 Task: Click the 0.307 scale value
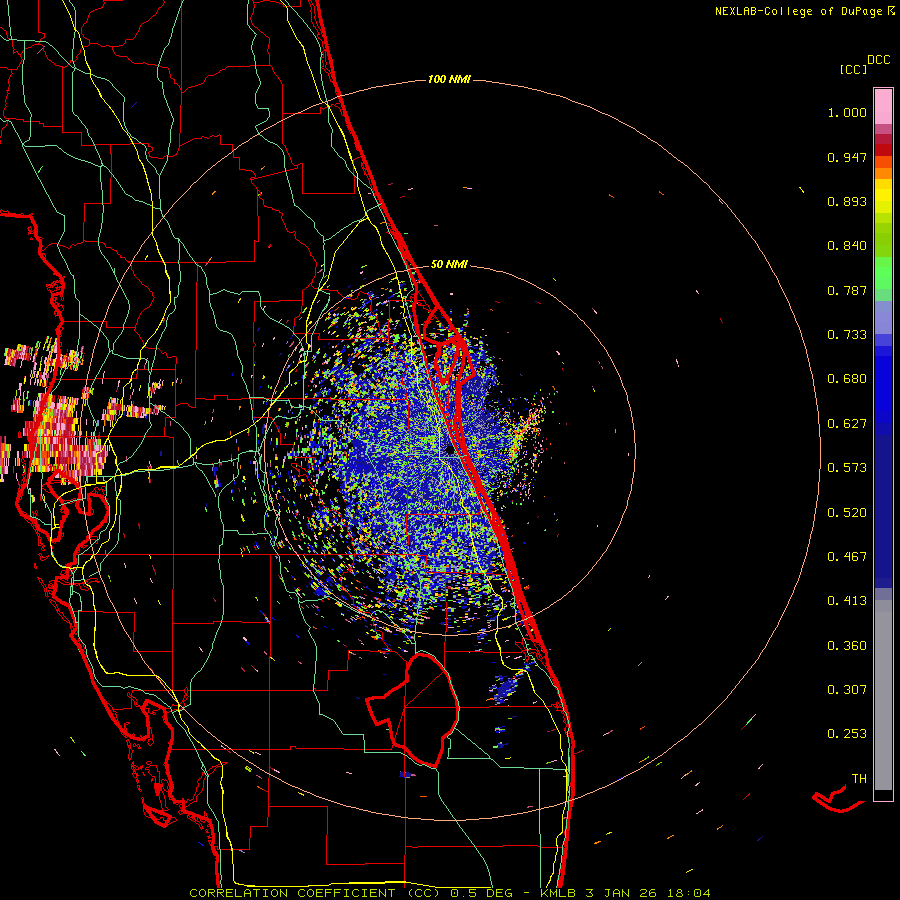tap(847, 690)
